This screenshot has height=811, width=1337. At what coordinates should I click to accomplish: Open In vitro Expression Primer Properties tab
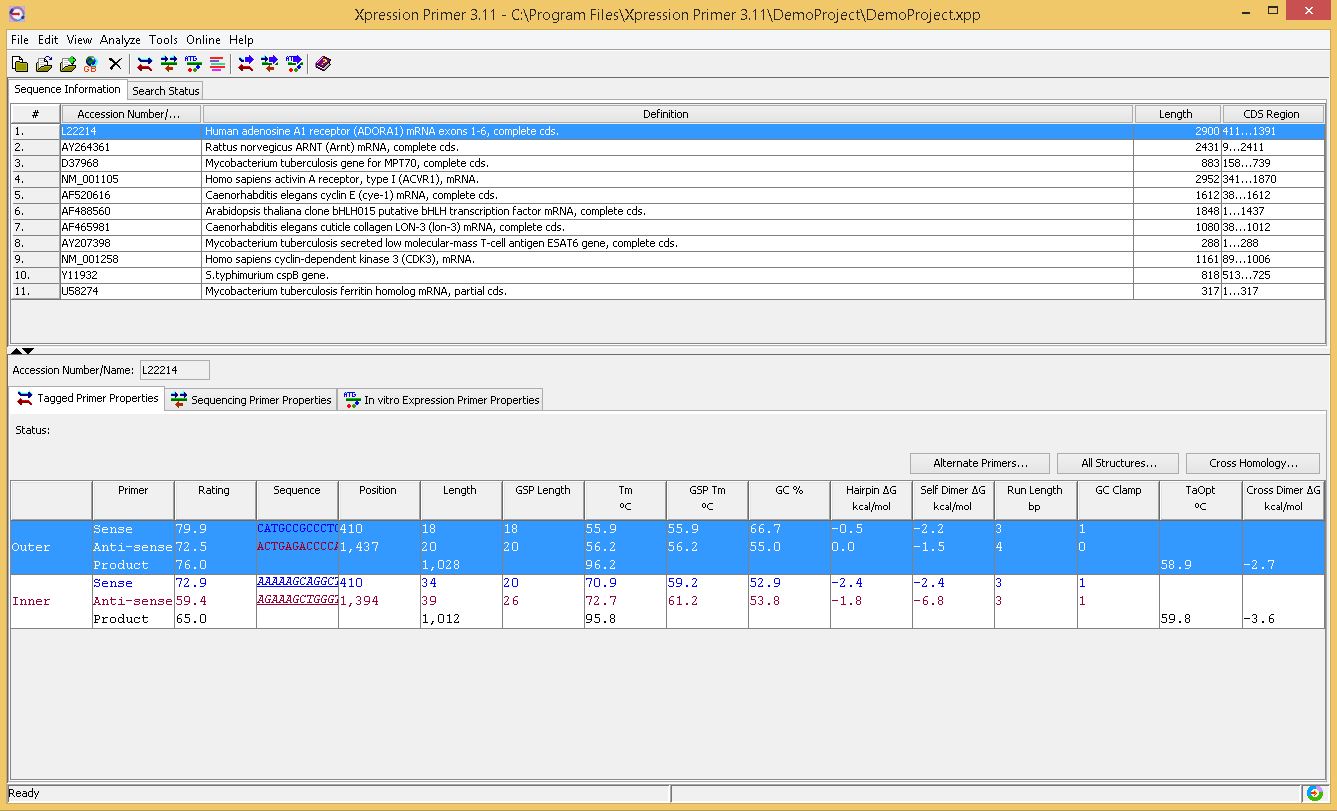(440, 400)
